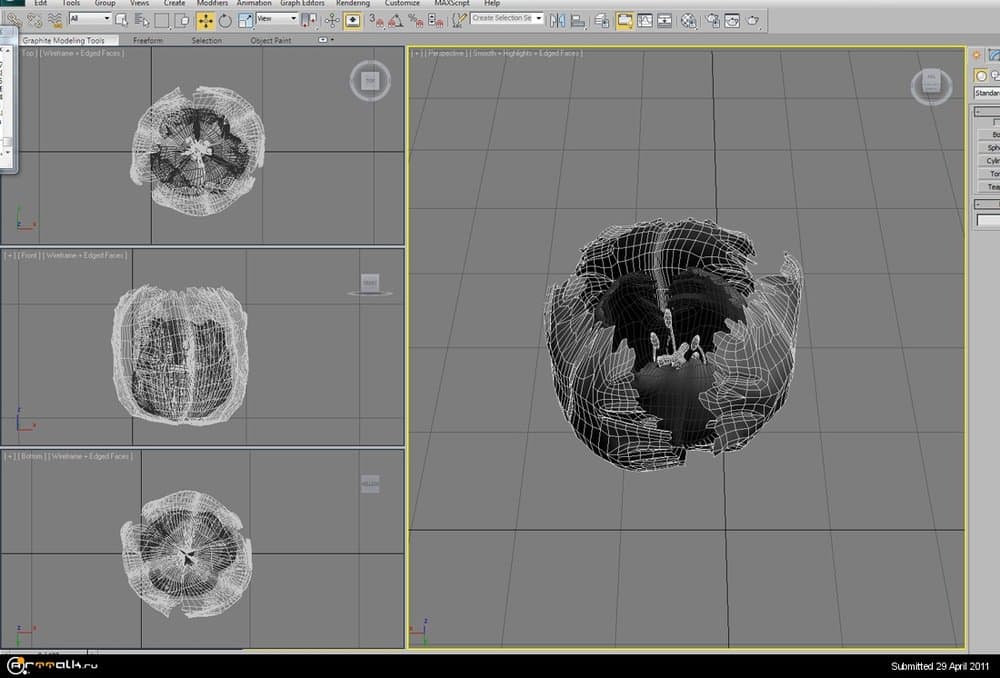Click the Rectangular Selection Region tool
1000x678 pixels.
click(162, 20)
